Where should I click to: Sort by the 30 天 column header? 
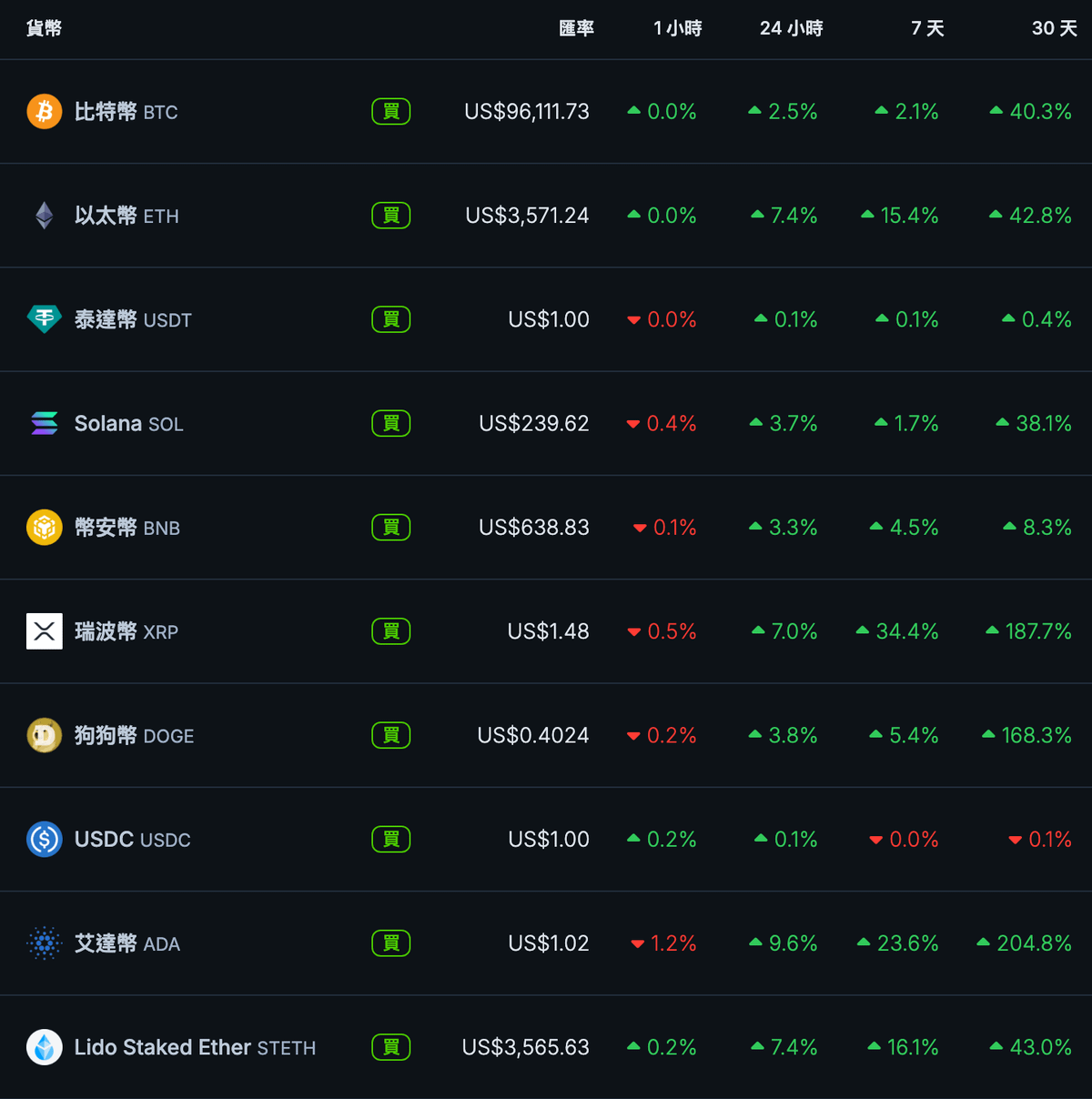pyautogui.click(x=1054, y=28)
